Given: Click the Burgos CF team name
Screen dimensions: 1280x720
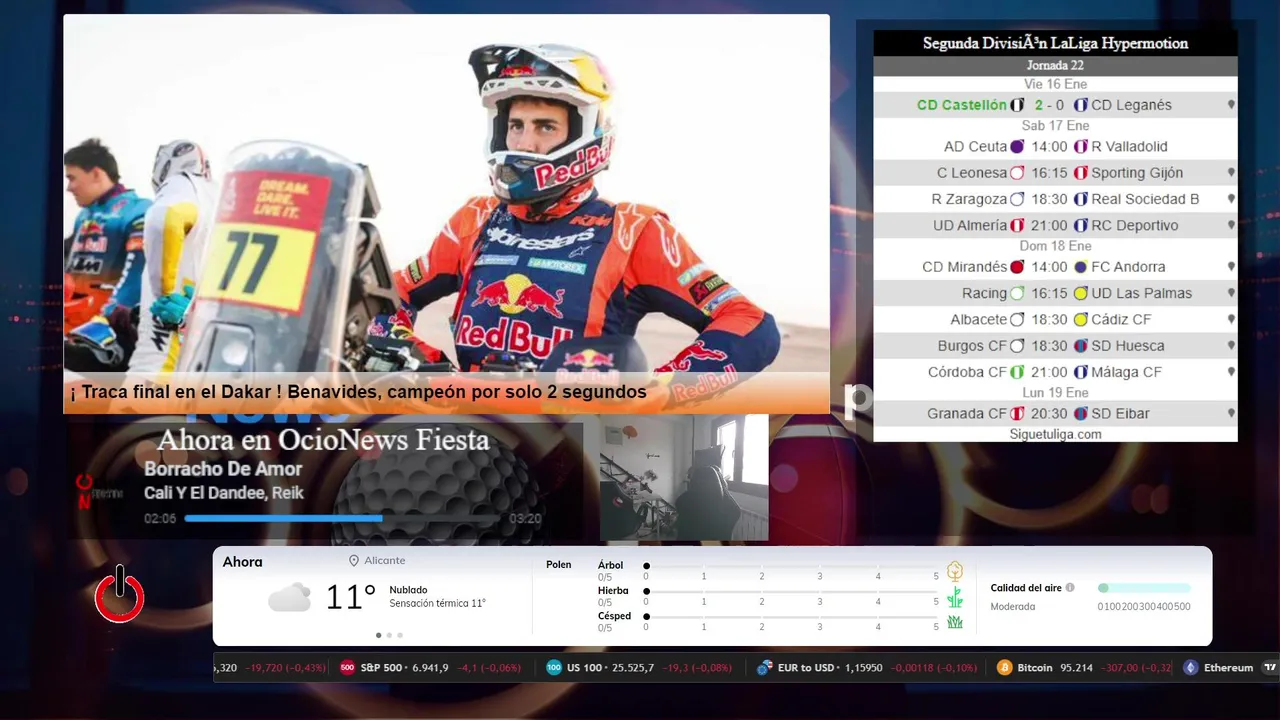Looking at the screenshot, I should click(972, 346).
